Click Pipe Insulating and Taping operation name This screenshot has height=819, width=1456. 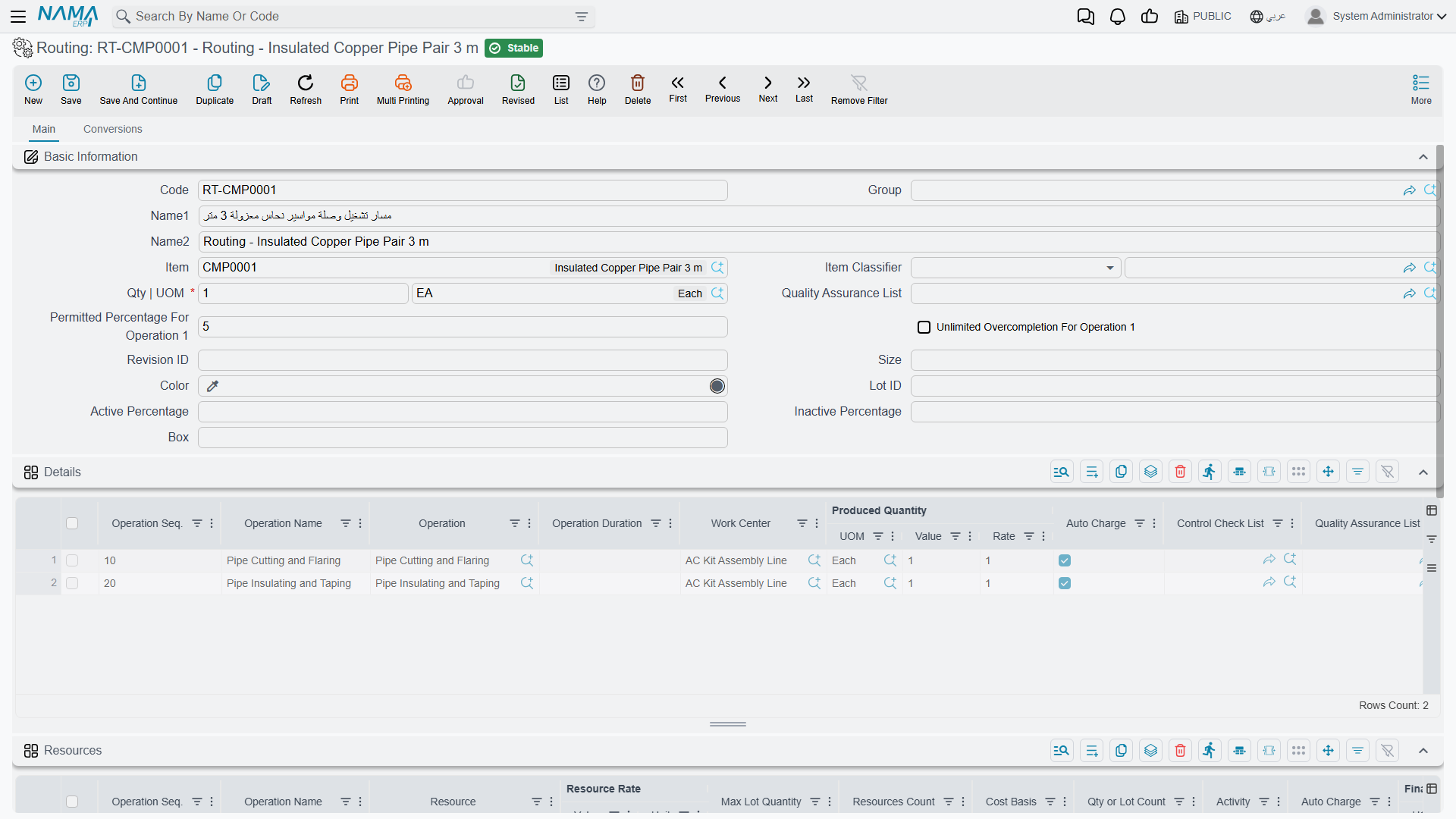click(289, 583)
